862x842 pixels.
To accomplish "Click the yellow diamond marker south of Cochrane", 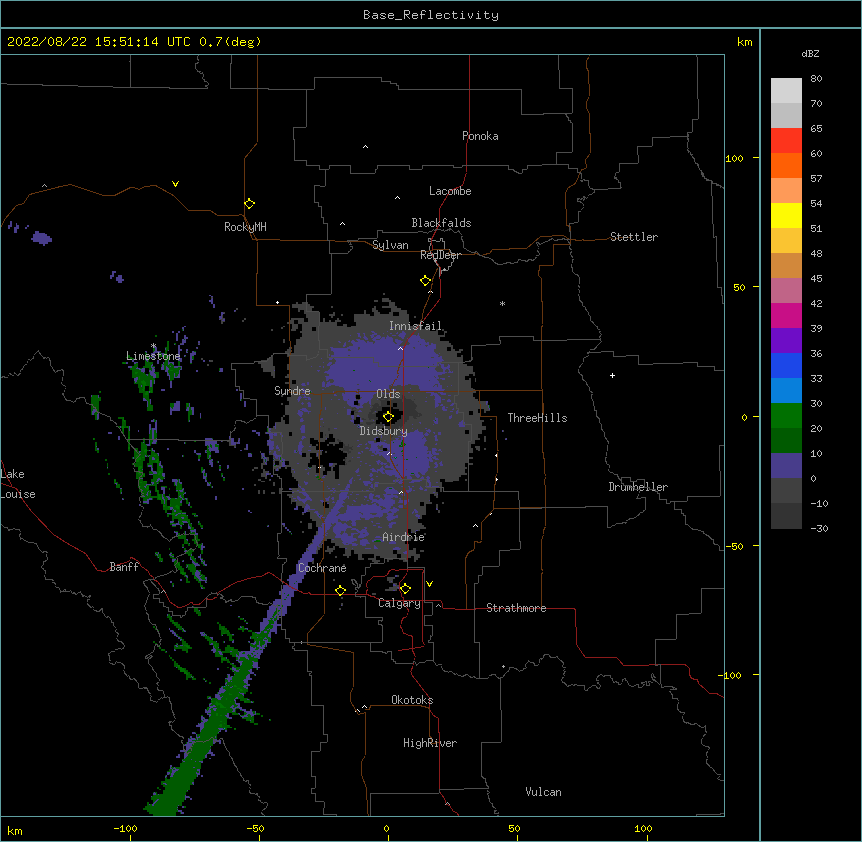I will pos(340,590).
